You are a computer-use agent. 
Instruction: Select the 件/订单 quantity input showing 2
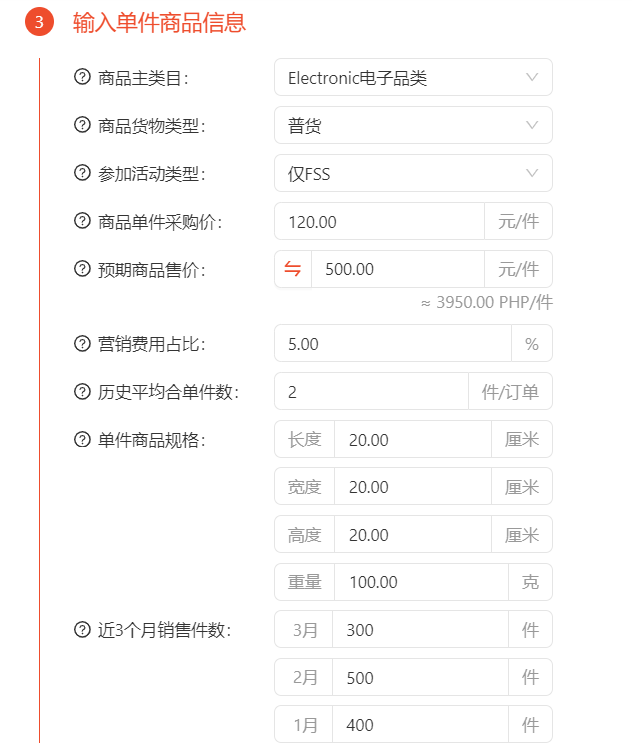point(372,392)
